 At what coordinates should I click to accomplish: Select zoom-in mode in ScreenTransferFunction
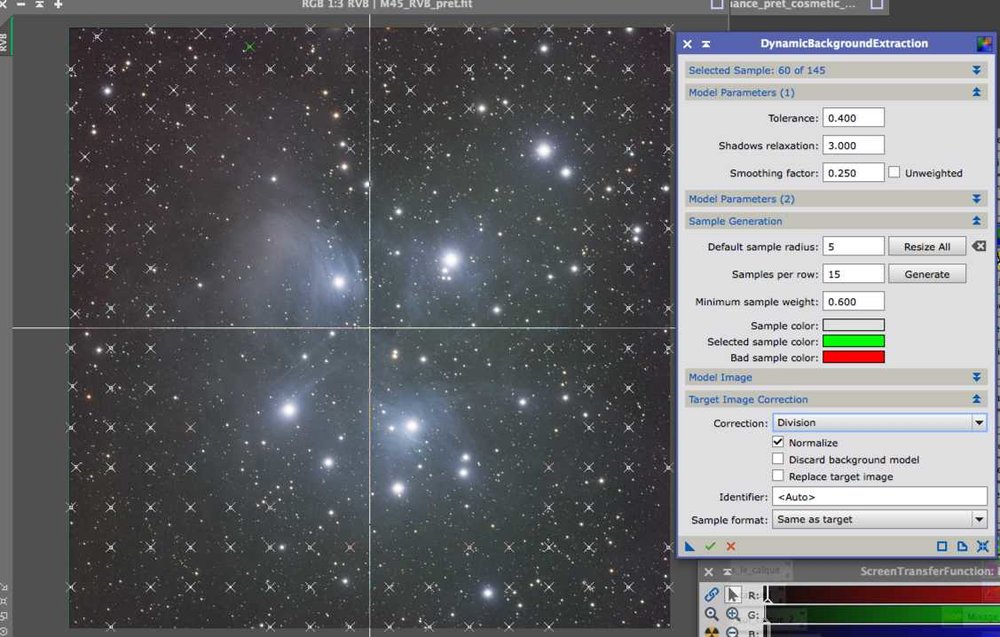click(x=733, y=614)
